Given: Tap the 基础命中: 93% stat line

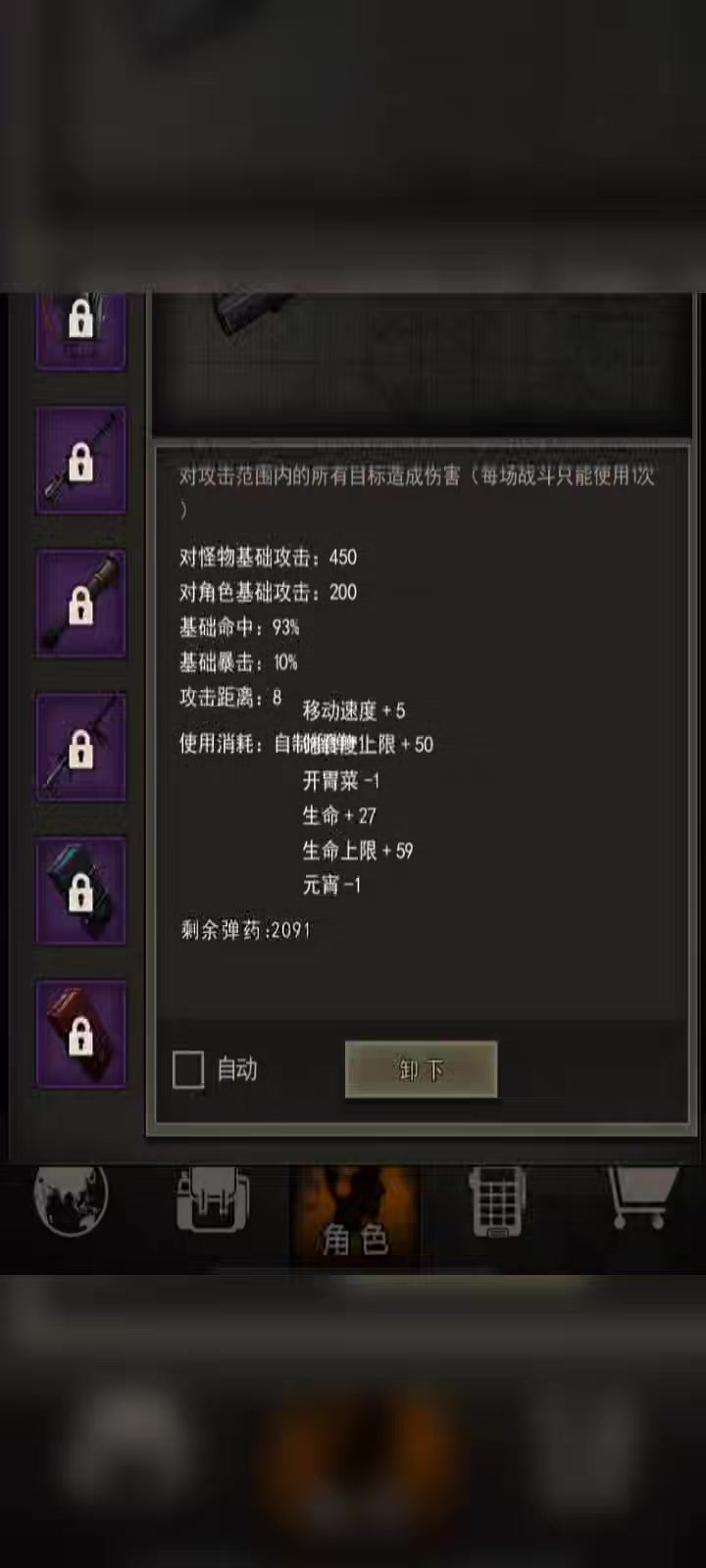Looking at the screenshot, I should pos(239,627).
